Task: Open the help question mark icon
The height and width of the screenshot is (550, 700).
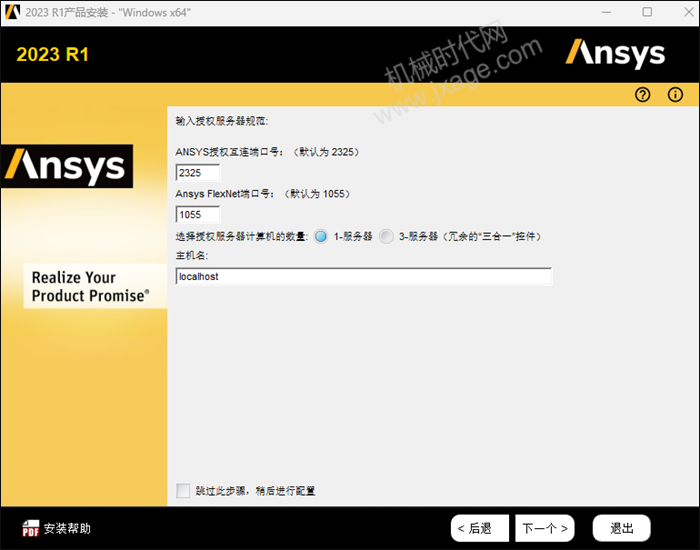Action: [642, 95]
